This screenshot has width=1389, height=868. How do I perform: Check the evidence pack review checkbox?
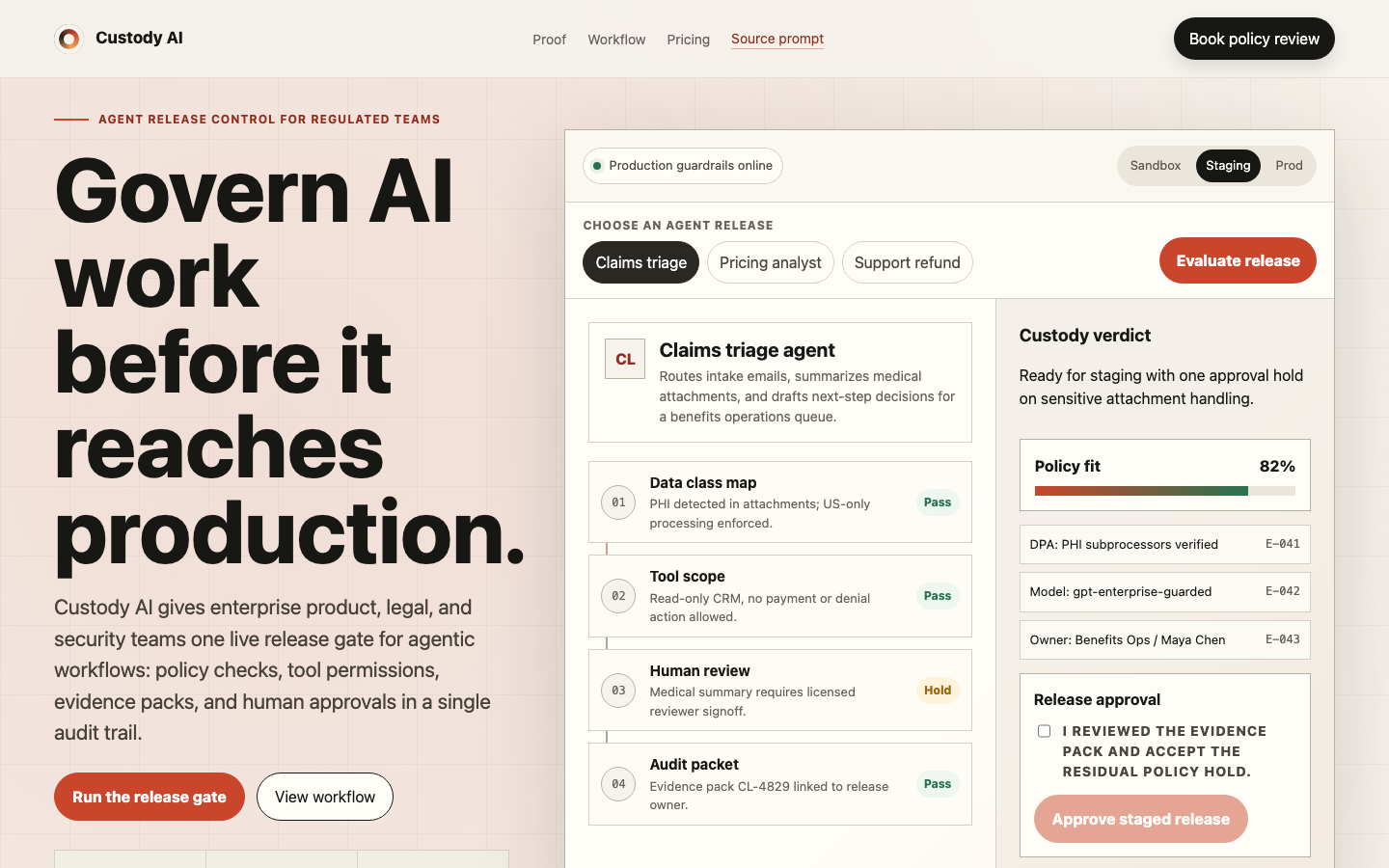click(x=1044, y=731)
